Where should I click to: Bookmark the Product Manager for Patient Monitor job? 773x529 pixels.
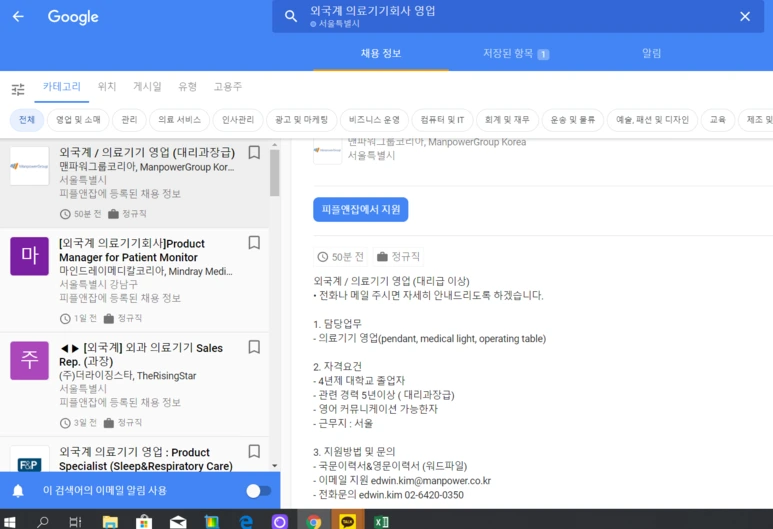[254, 243]
